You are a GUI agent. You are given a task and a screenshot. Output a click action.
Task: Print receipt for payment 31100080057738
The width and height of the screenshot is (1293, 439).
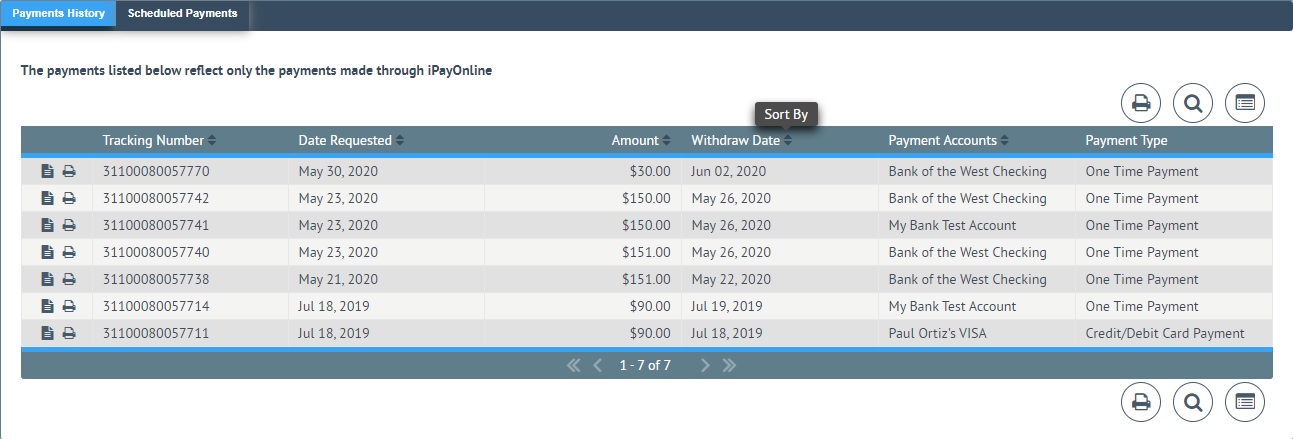pos(69,279)
